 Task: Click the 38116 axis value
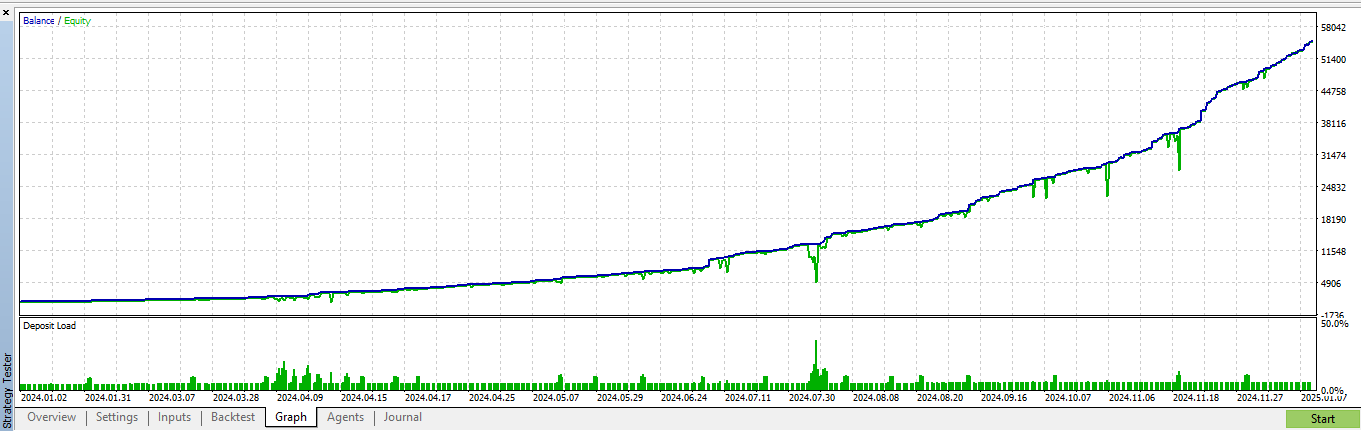tap(1334, 124)
